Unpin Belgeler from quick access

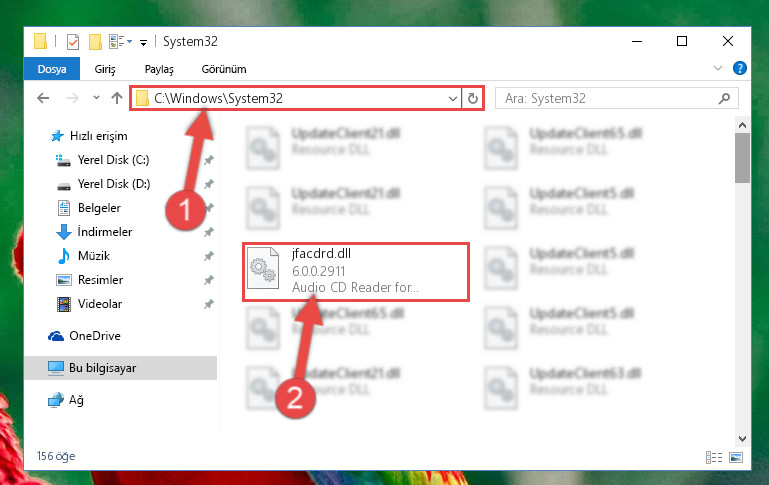pos(209,208)
